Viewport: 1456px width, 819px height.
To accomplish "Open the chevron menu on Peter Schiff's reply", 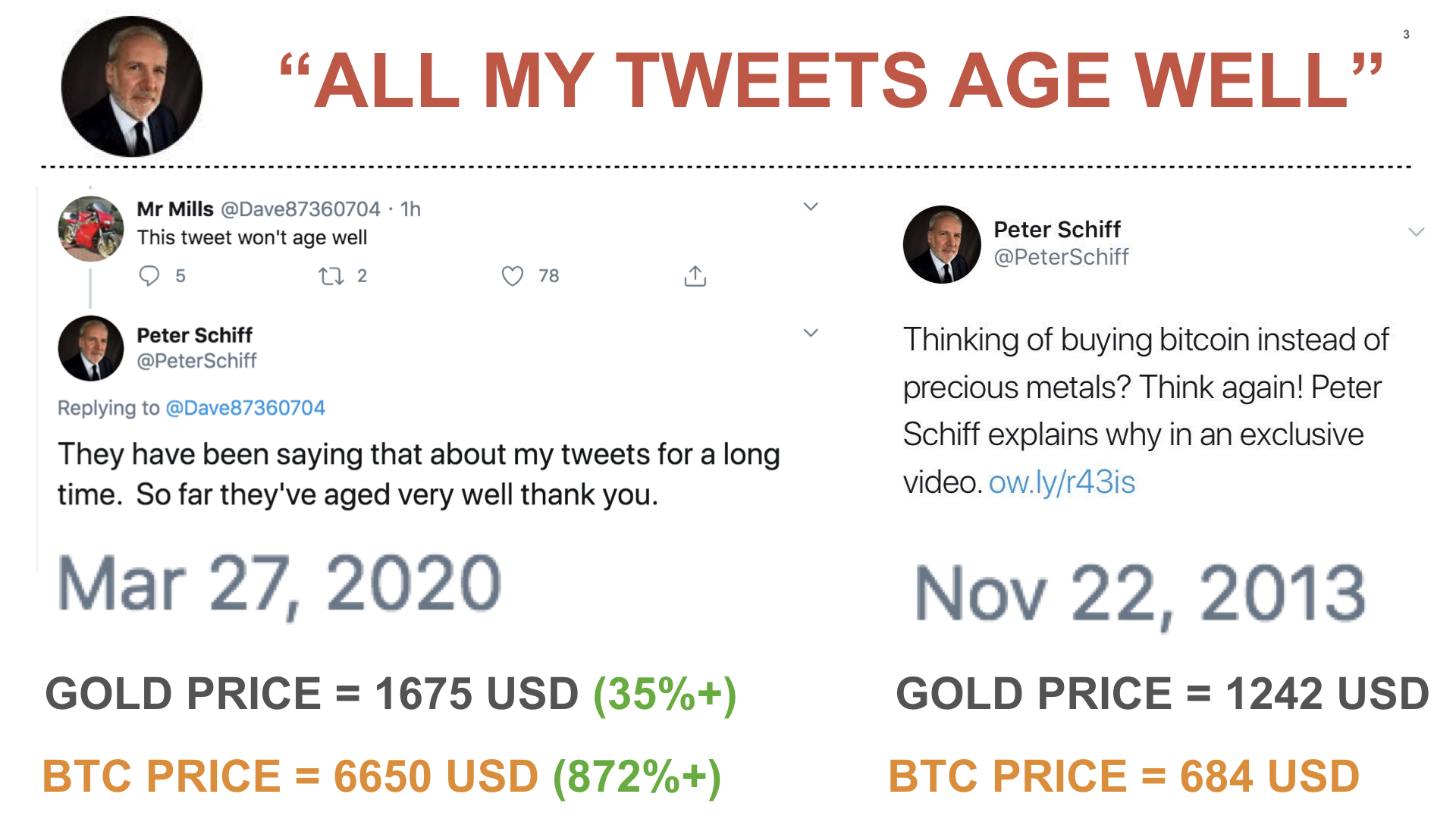I will click(811, 333).
